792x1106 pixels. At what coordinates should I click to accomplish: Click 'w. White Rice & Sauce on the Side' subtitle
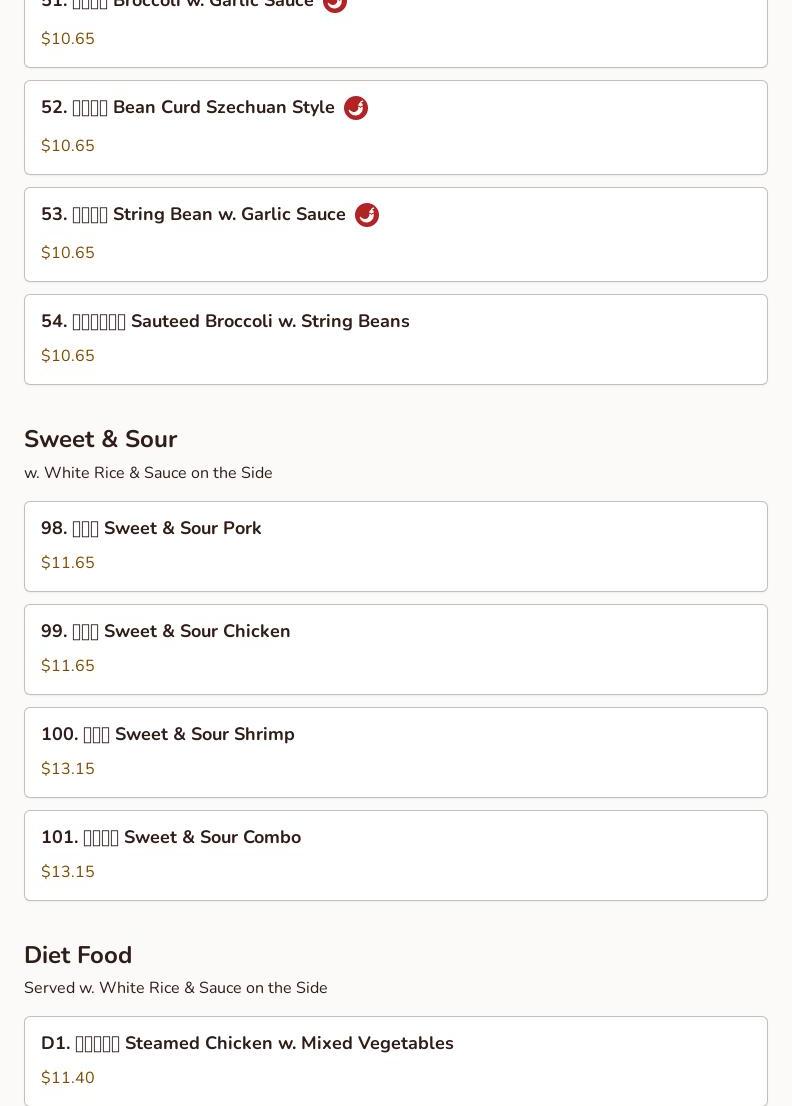pyautogui.click(x=148, y=473)
